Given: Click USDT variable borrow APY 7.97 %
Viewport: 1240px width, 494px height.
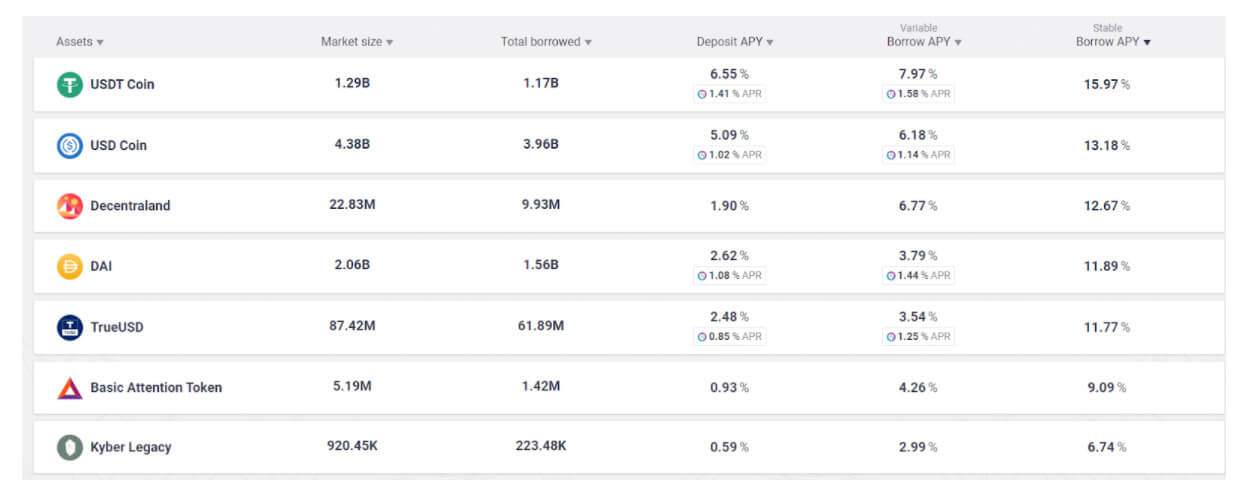Looking at the screenshot, I should [x=918, y=74].
